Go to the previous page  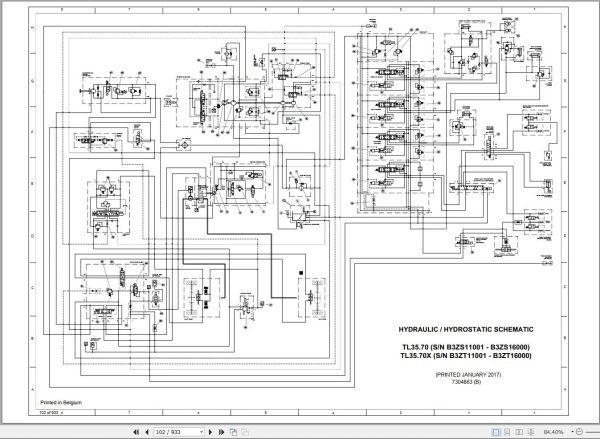pyautogui.click(x=147, y=432)
